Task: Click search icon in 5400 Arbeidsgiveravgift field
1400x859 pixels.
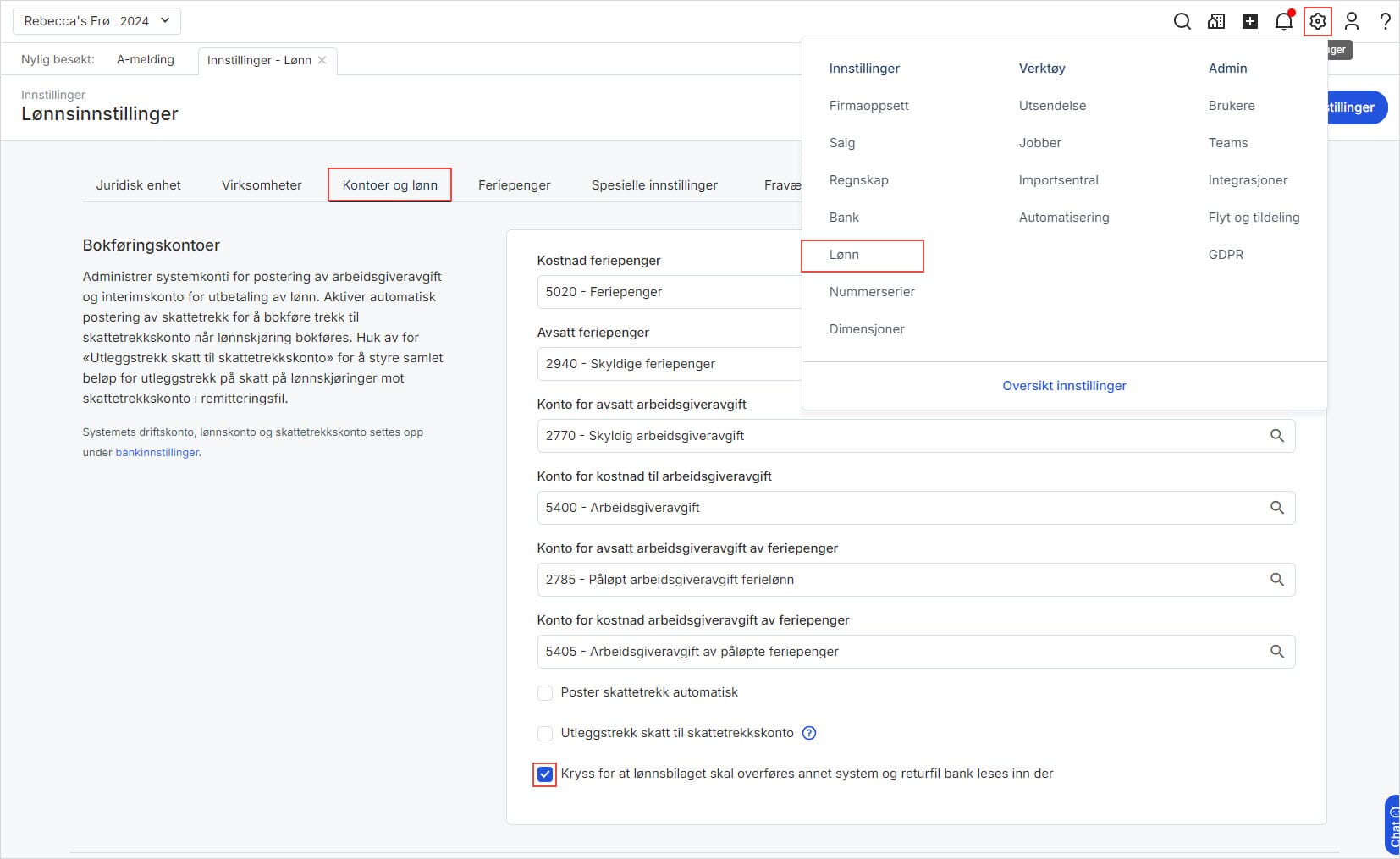Action: click(1277, 508)
